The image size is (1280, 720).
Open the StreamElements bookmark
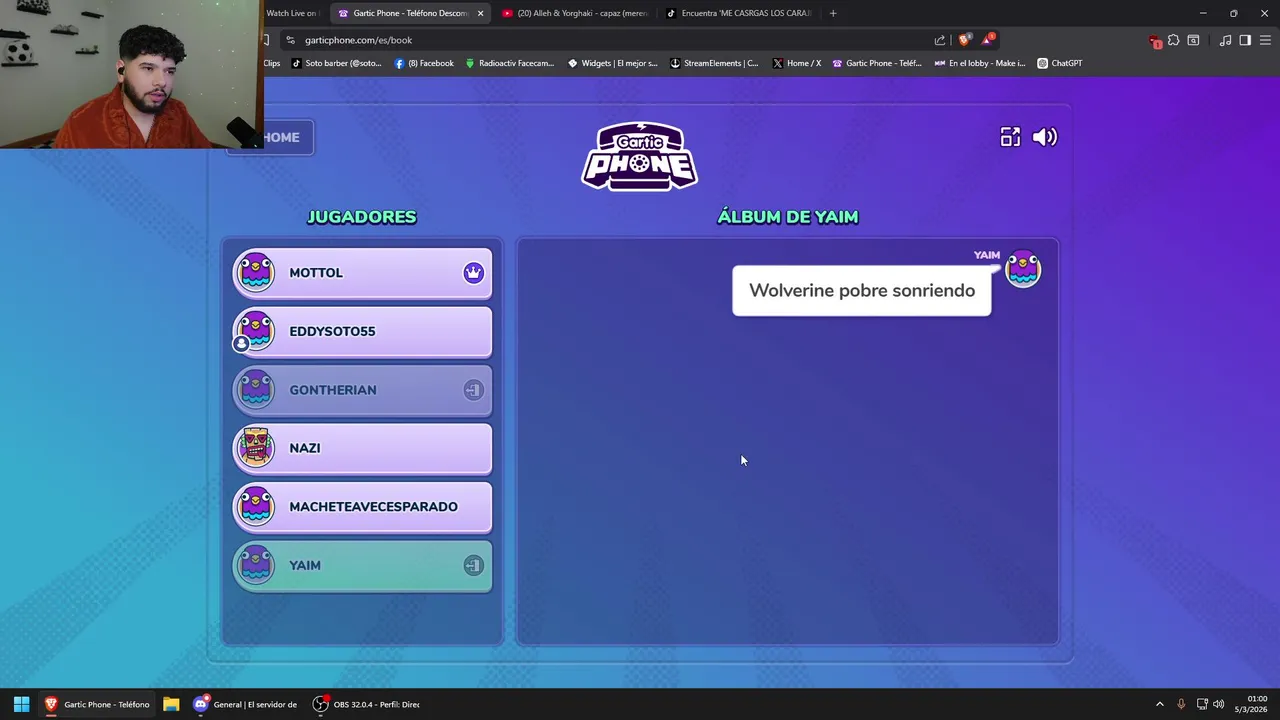[x=714, y=63]
